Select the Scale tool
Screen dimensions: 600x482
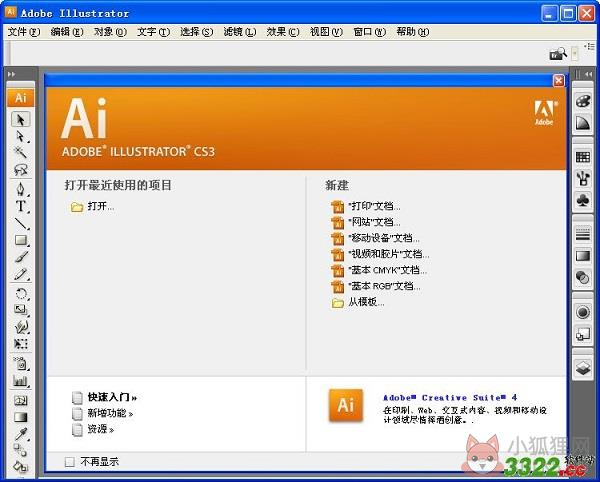pos(21,310)
